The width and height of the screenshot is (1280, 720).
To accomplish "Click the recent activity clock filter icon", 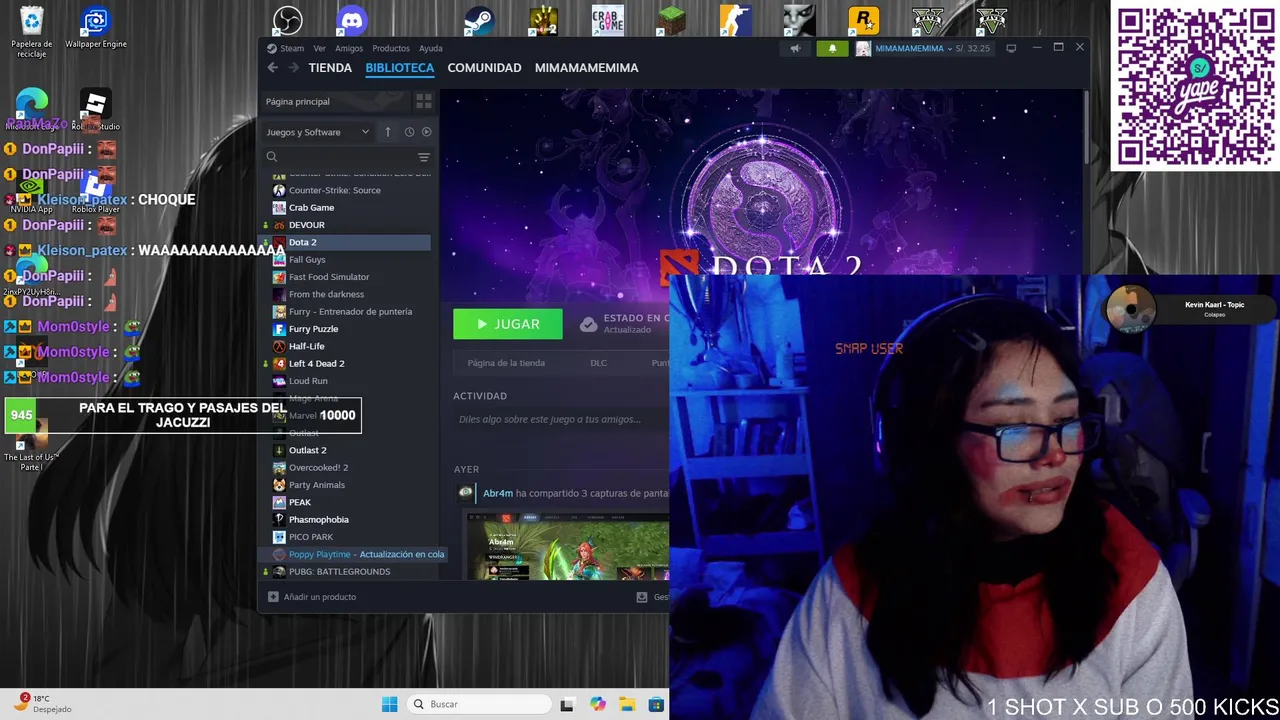I will (409, 132).
